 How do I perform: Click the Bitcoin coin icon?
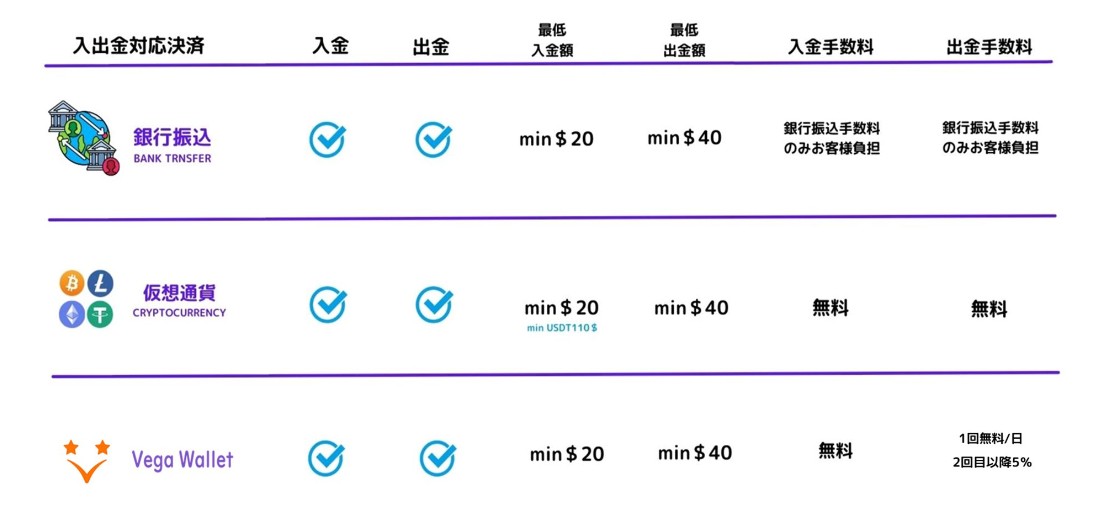pyautogui.click(x=71, y=284)
